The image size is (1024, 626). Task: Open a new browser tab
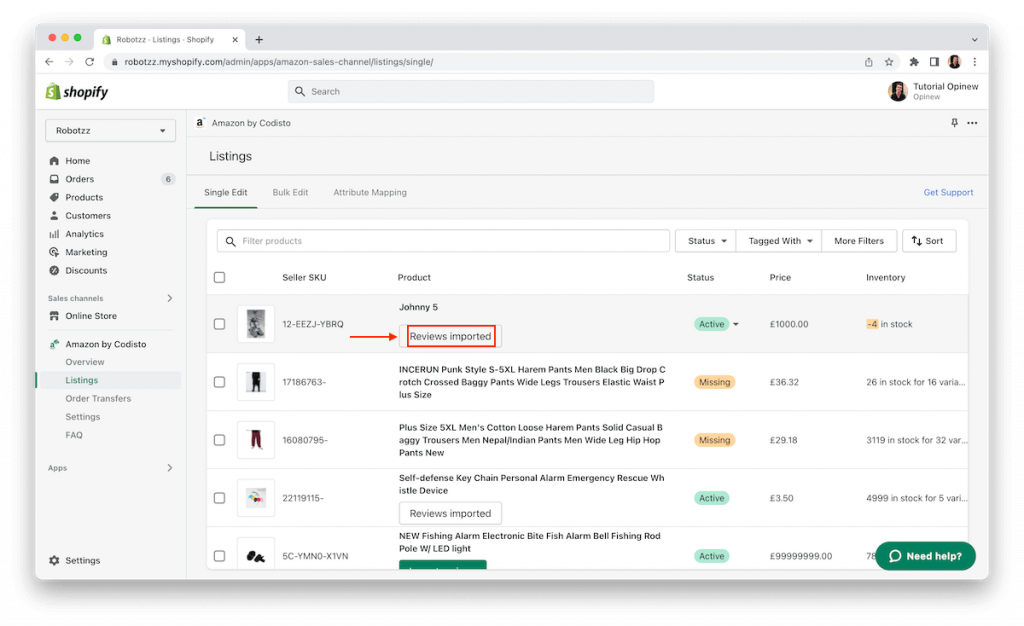click(259, 40)
